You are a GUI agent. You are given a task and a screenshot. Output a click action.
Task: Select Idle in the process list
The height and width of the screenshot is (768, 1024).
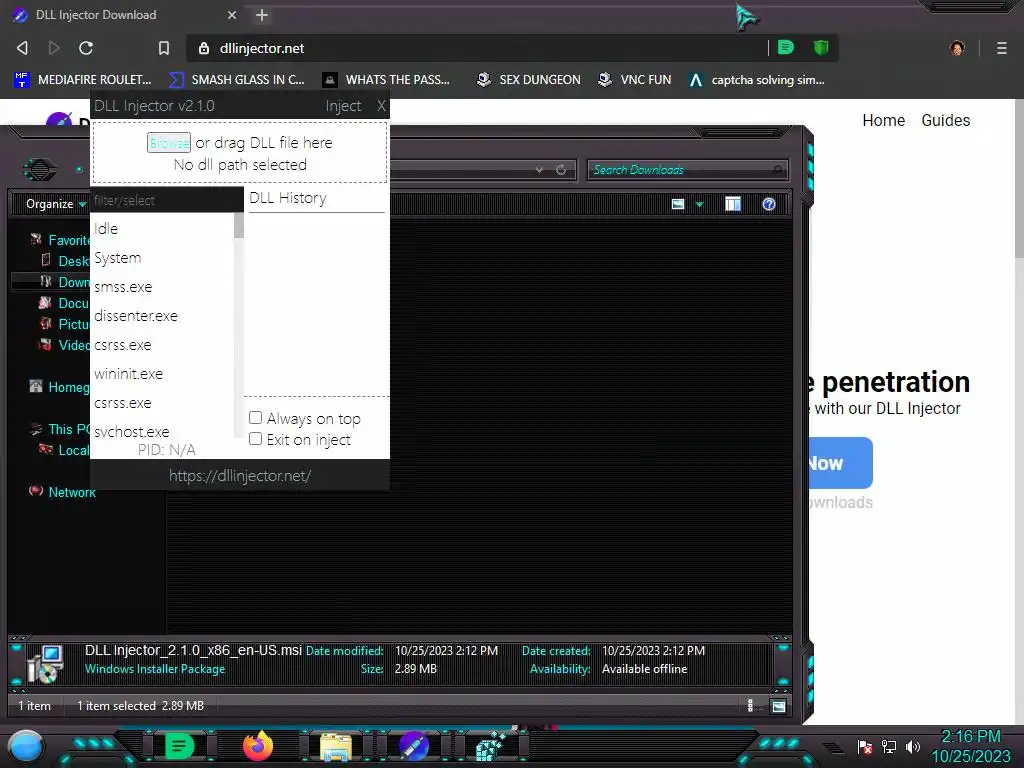[x=162, y=229]
